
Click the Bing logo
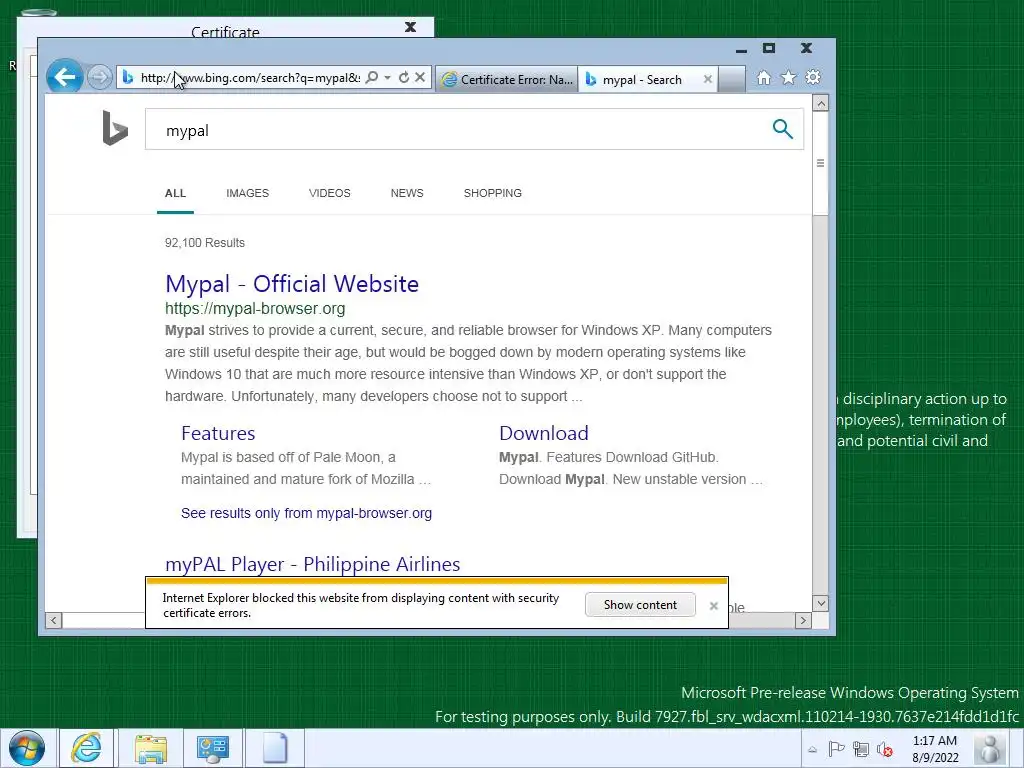[x=115, y=128]
